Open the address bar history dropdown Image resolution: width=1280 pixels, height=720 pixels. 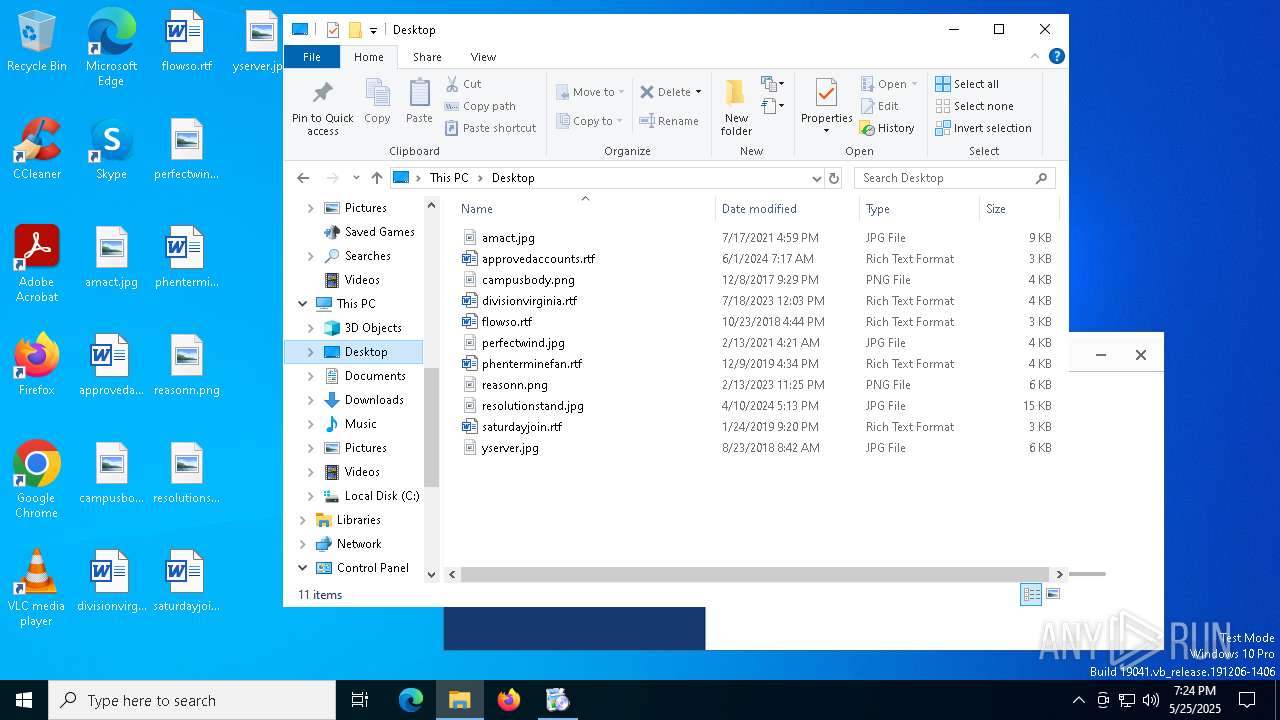tap(817, 178)
